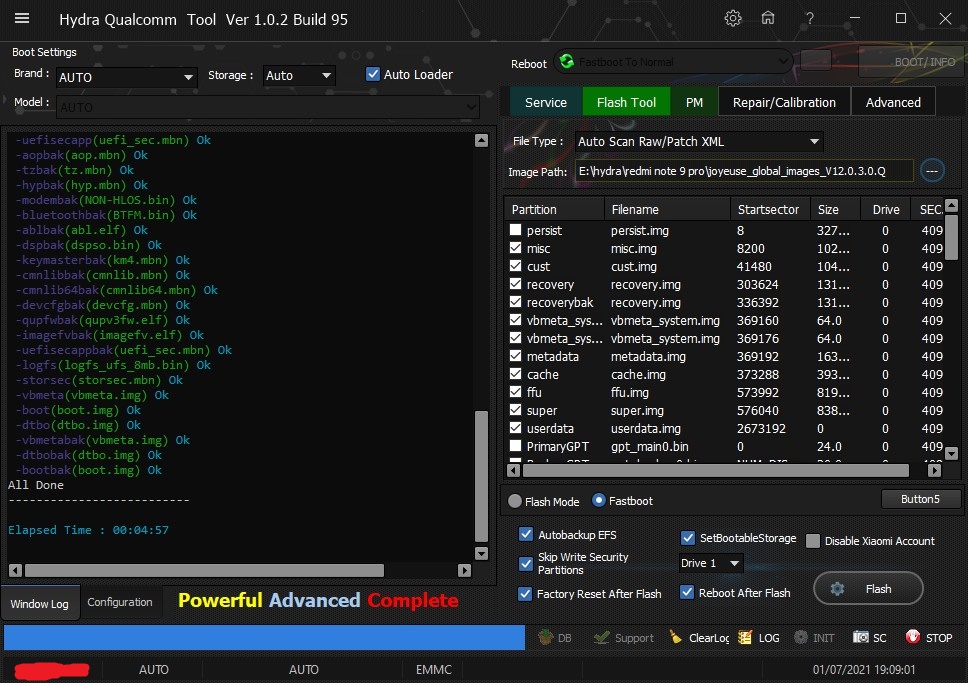Toggle the Auto Loader checkbox
The image size is (968, 683).
coord(373,74)
